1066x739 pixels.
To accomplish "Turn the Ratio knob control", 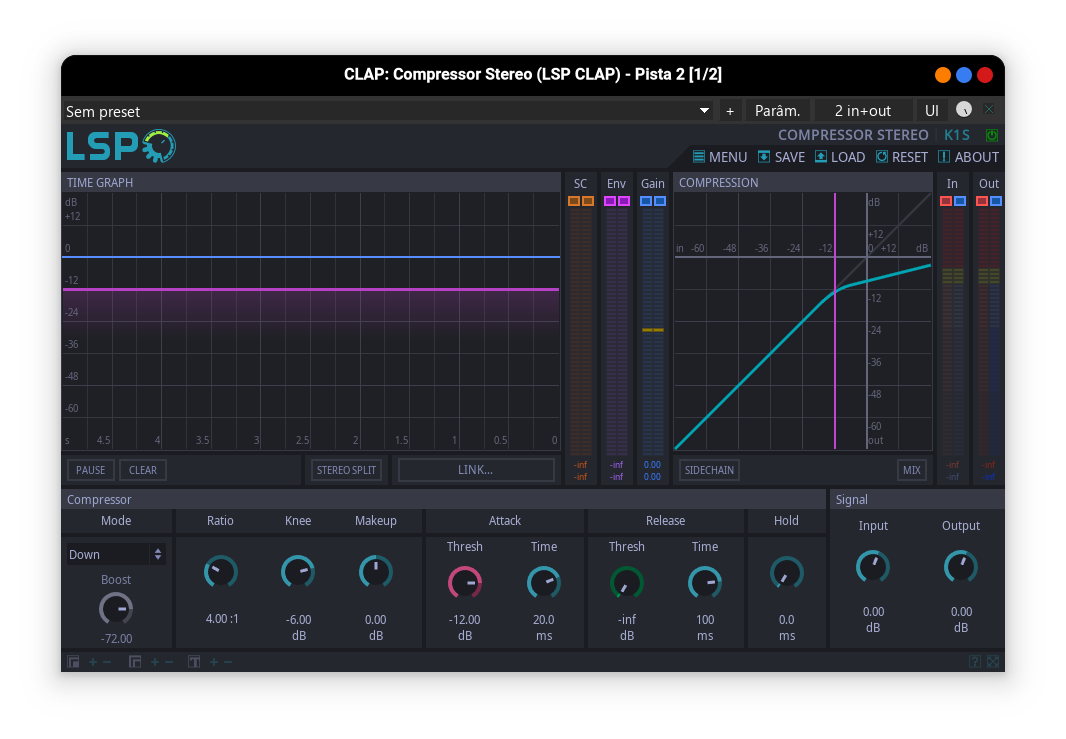I will click(221, 572).
